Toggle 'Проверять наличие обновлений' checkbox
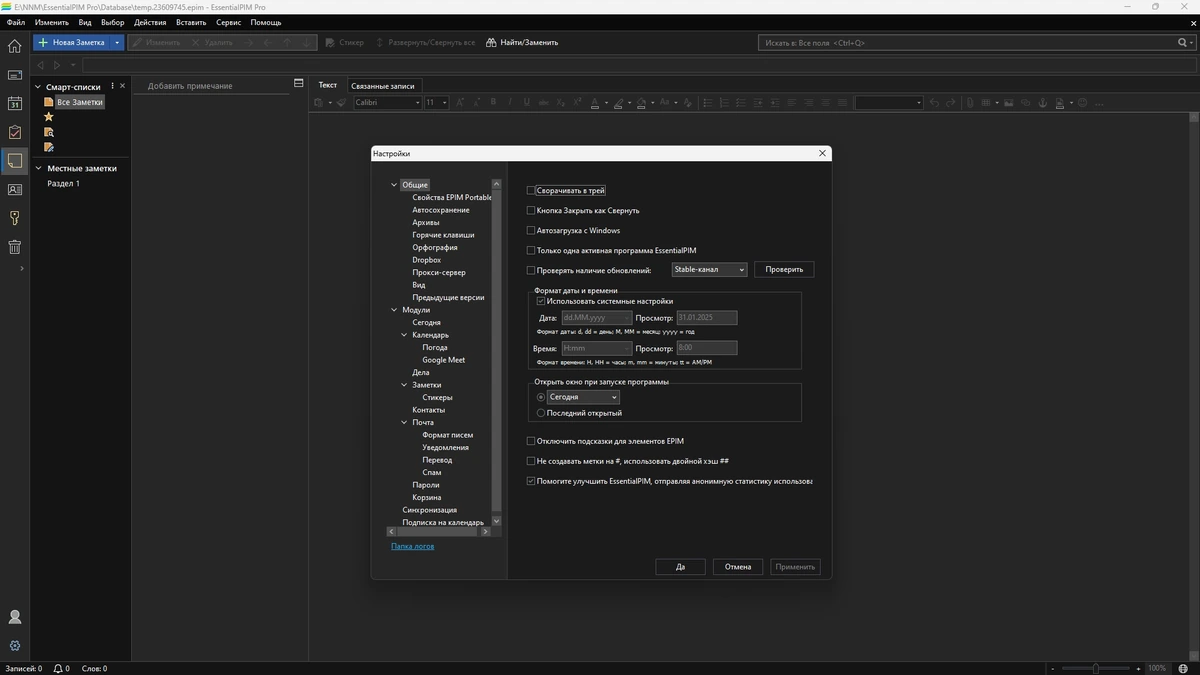Viewport: 1200px width, 675px height. (531, 270)
